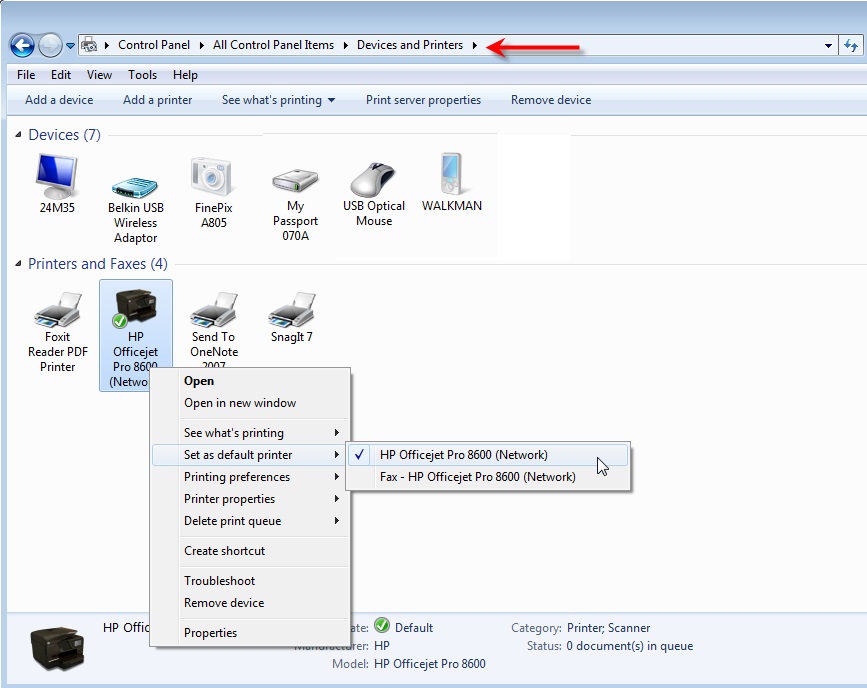Image resolution: width=867 pixels, height=688 pixels.
Task: Expand arrow after Devices and Printers breadcrumb
Action: 475,45
